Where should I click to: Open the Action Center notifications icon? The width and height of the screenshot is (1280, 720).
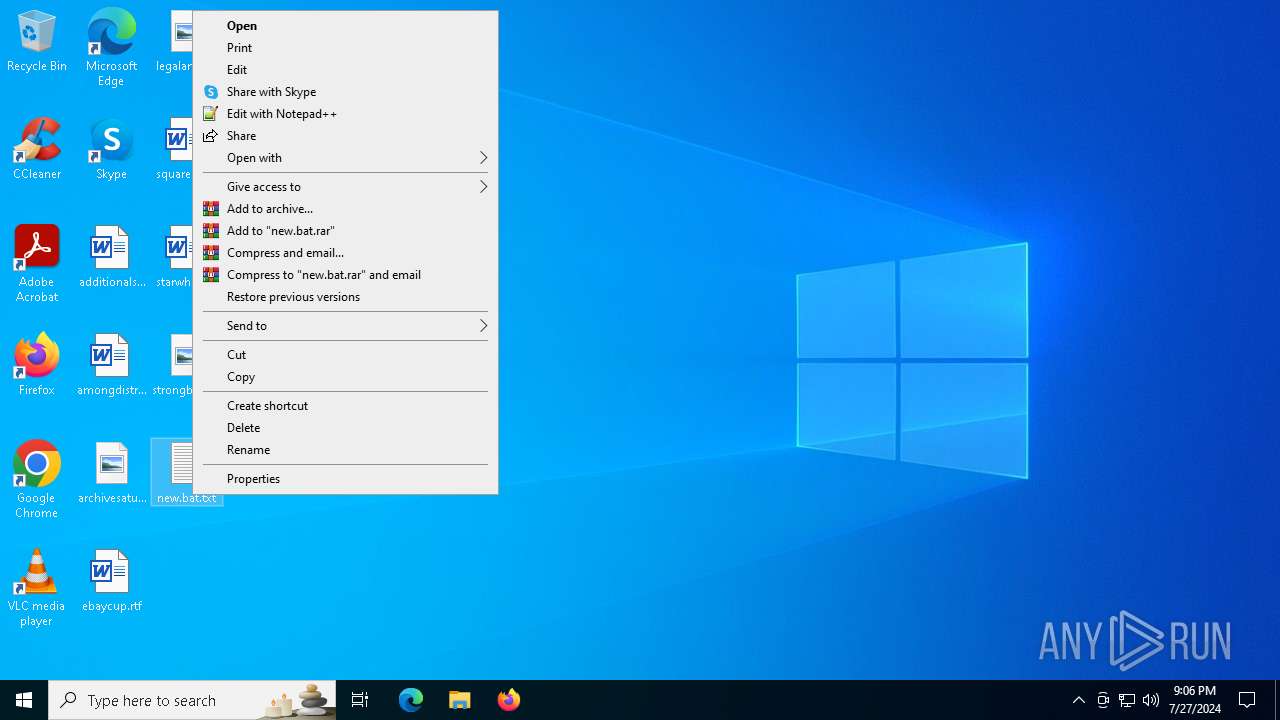(x=1247, y=700)
